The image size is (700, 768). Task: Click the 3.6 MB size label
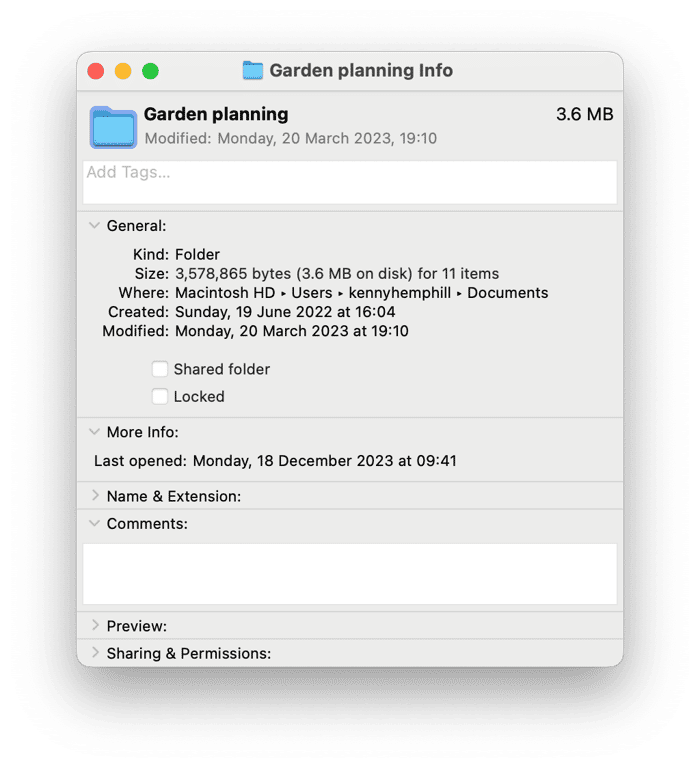pos(584,114)
